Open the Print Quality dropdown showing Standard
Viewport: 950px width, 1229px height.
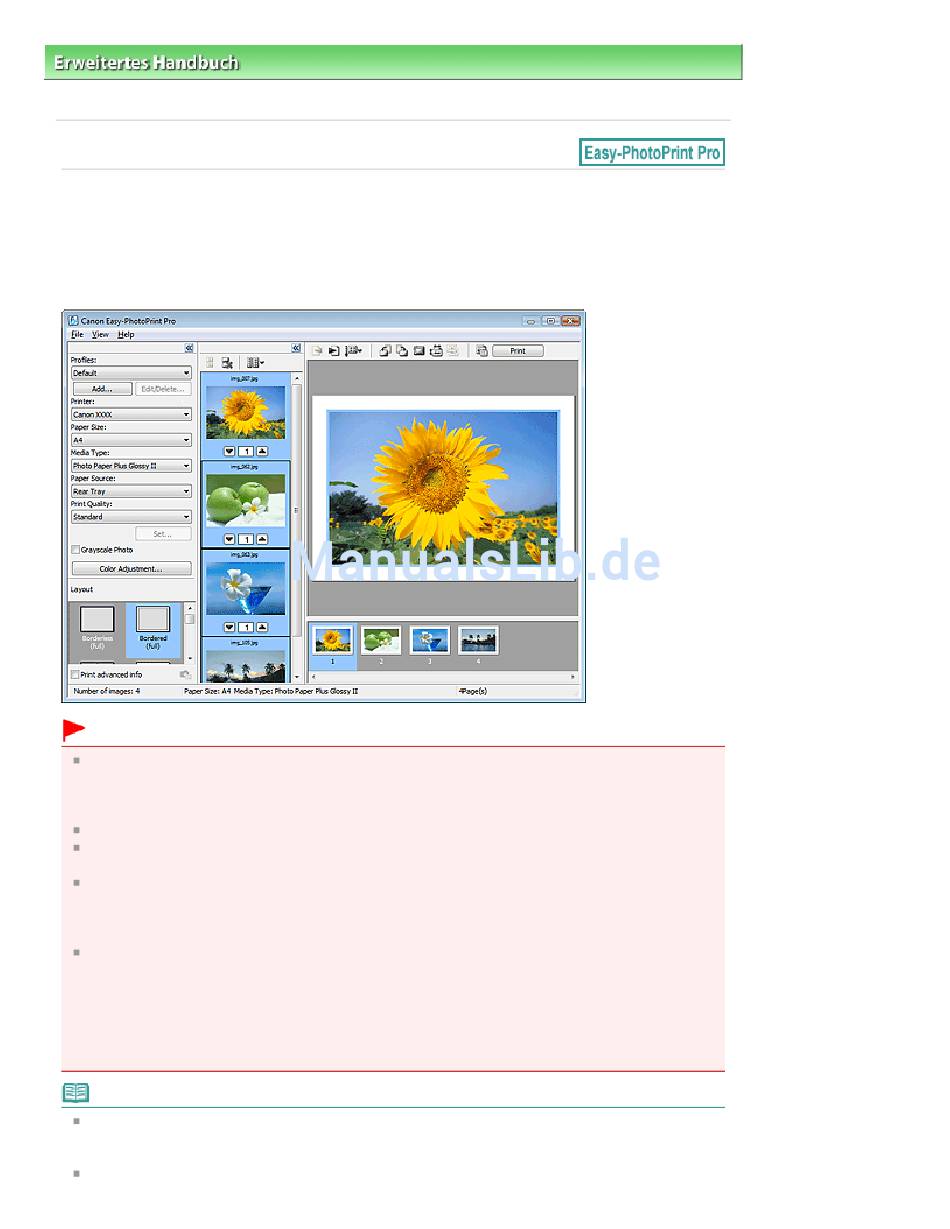(131, 518)
